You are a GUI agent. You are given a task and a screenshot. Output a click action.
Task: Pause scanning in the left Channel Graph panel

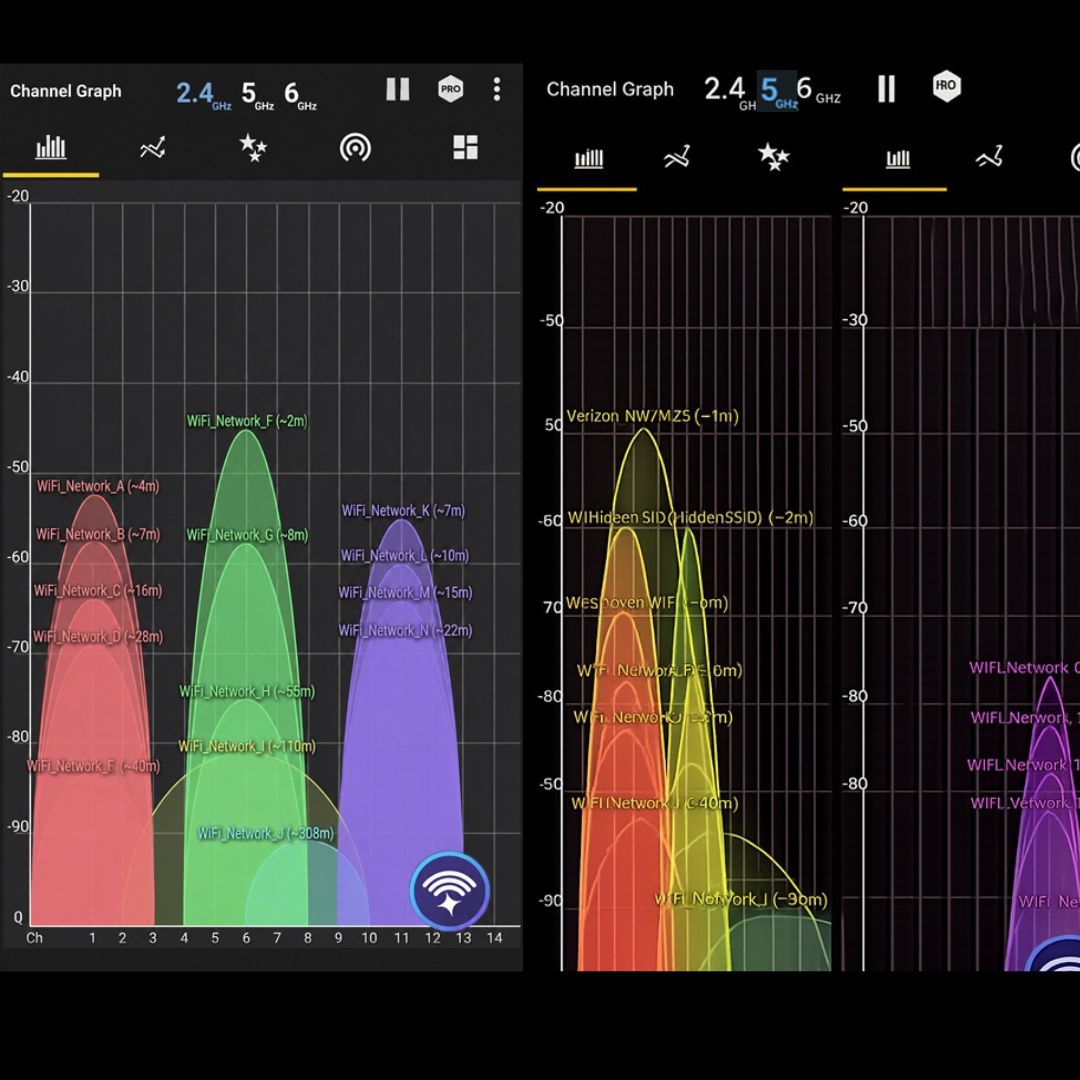tap(397, 89)
